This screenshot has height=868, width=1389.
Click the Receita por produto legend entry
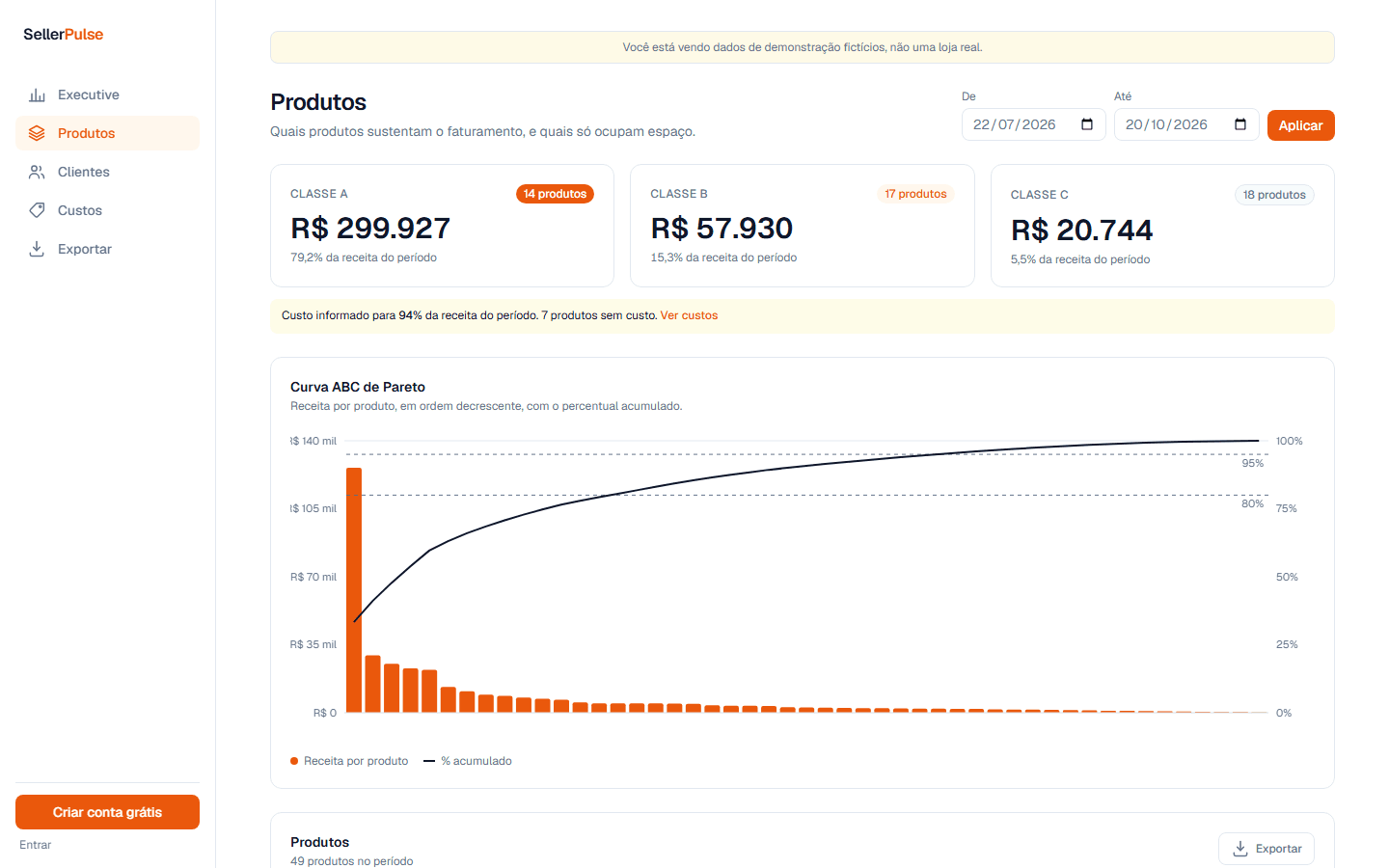pos(349,761)
